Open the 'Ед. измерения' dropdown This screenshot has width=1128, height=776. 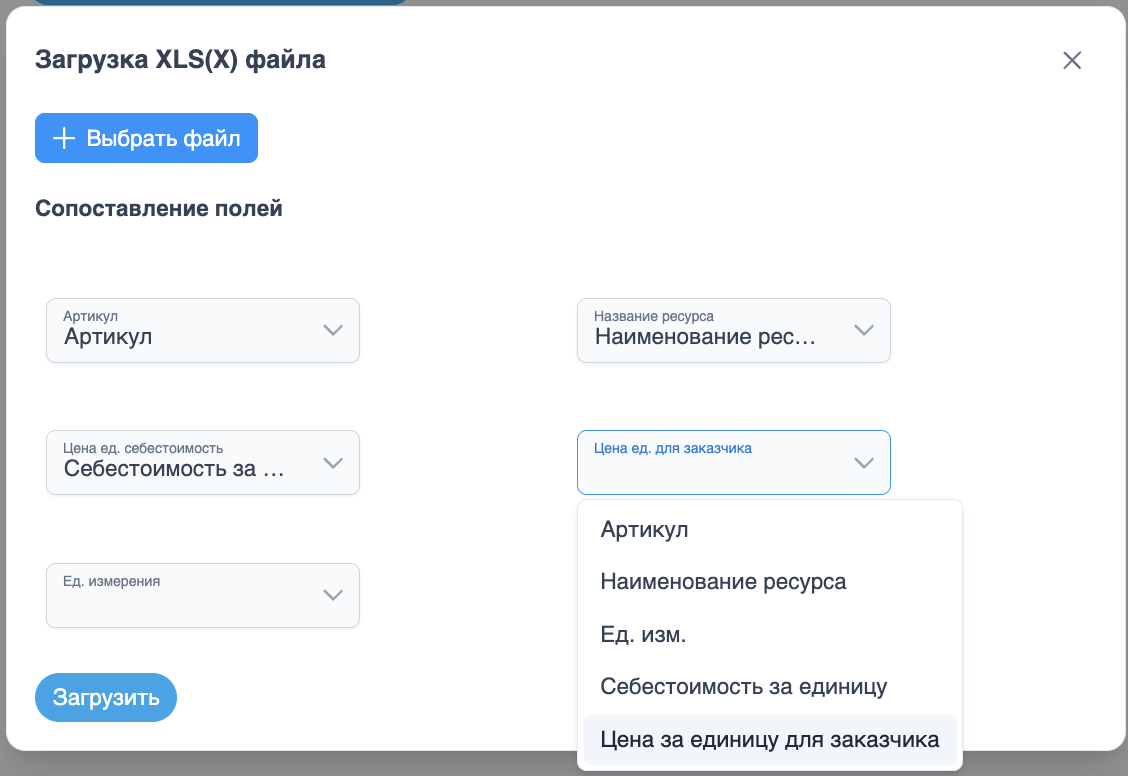(203, 595)
